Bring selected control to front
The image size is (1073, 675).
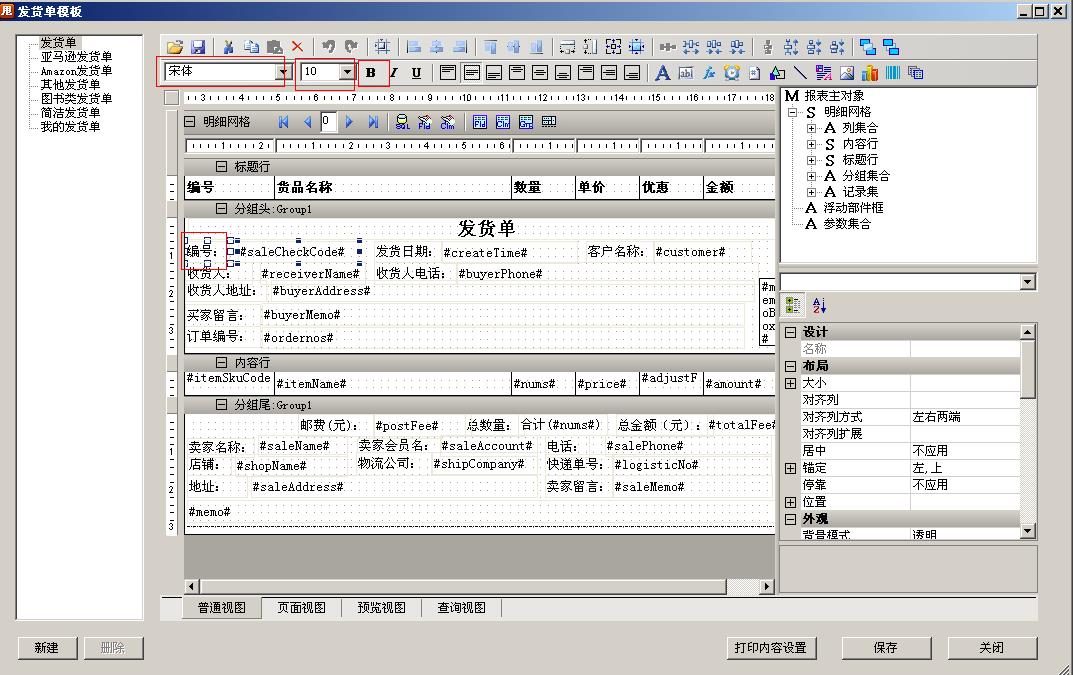tap(868, 47)
